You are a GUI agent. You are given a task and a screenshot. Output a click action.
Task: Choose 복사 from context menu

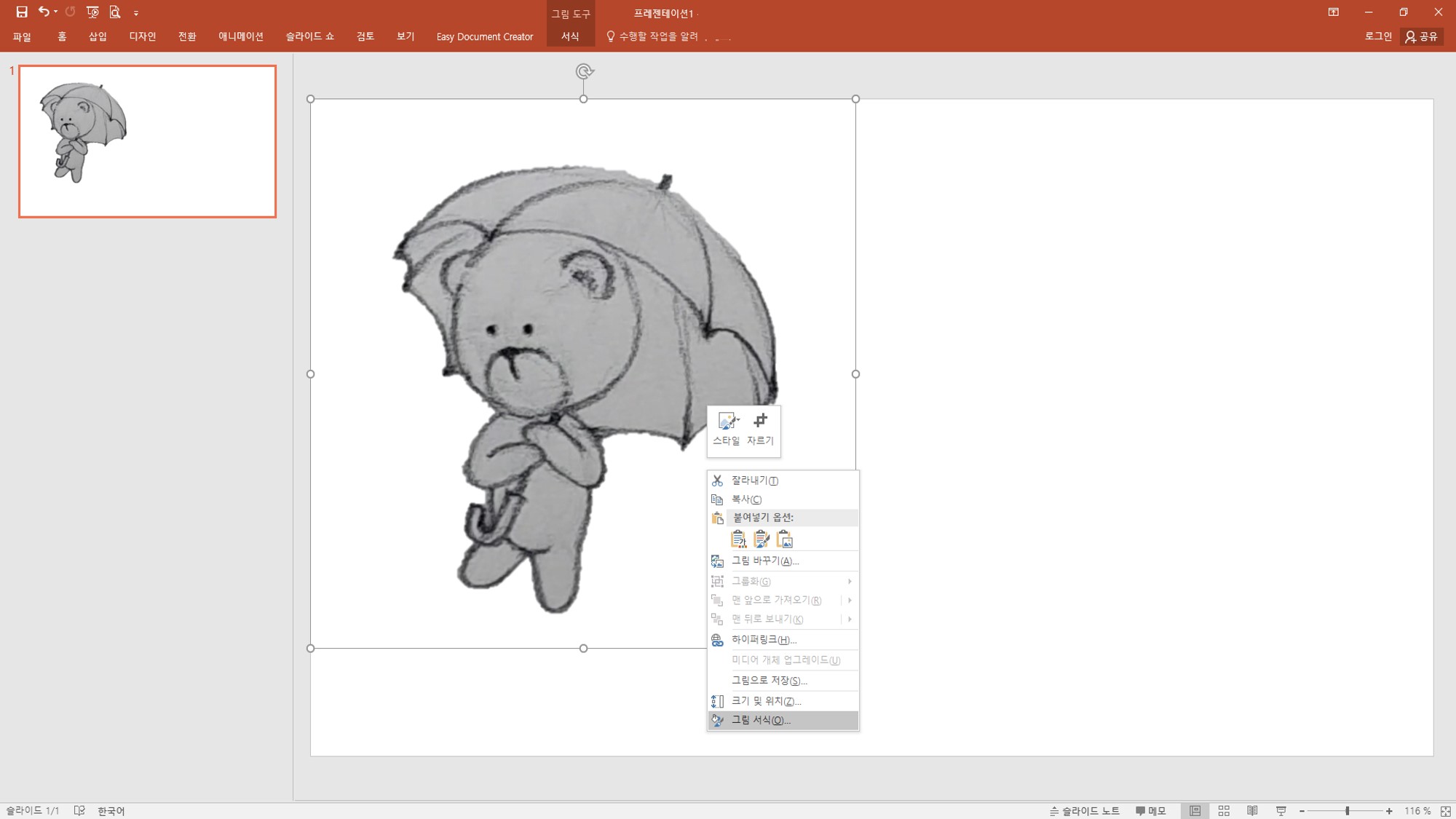click(x=783, y=499)
